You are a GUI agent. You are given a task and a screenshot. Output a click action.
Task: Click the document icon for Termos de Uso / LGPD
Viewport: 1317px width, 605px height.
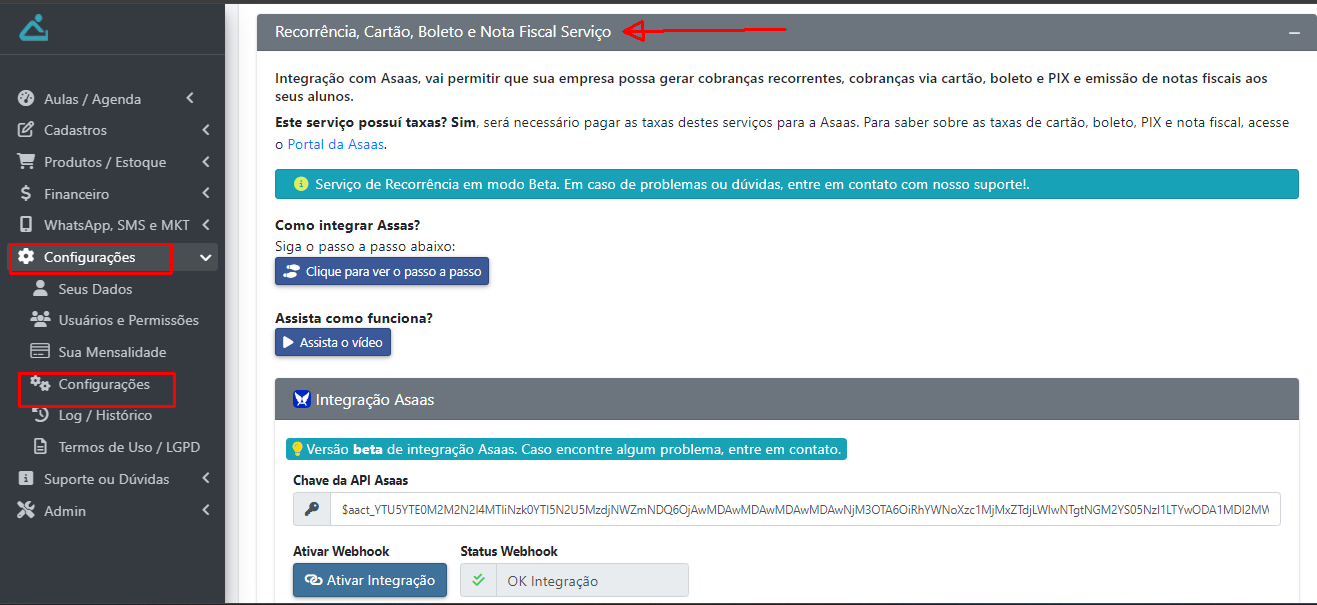click(40, 447)
